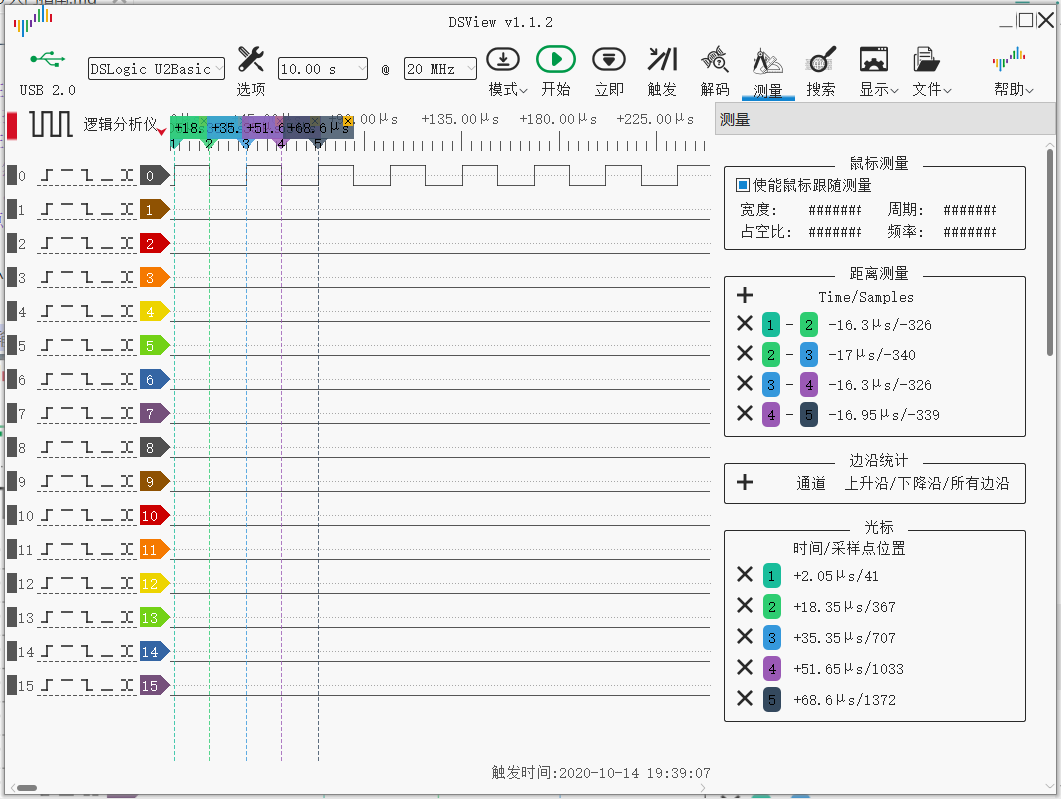Image resolution: width=1061 pixels, height=799 pixels.
Task: Delete the 1 - 2 distance measurement
Action: [x=744, y=323]
